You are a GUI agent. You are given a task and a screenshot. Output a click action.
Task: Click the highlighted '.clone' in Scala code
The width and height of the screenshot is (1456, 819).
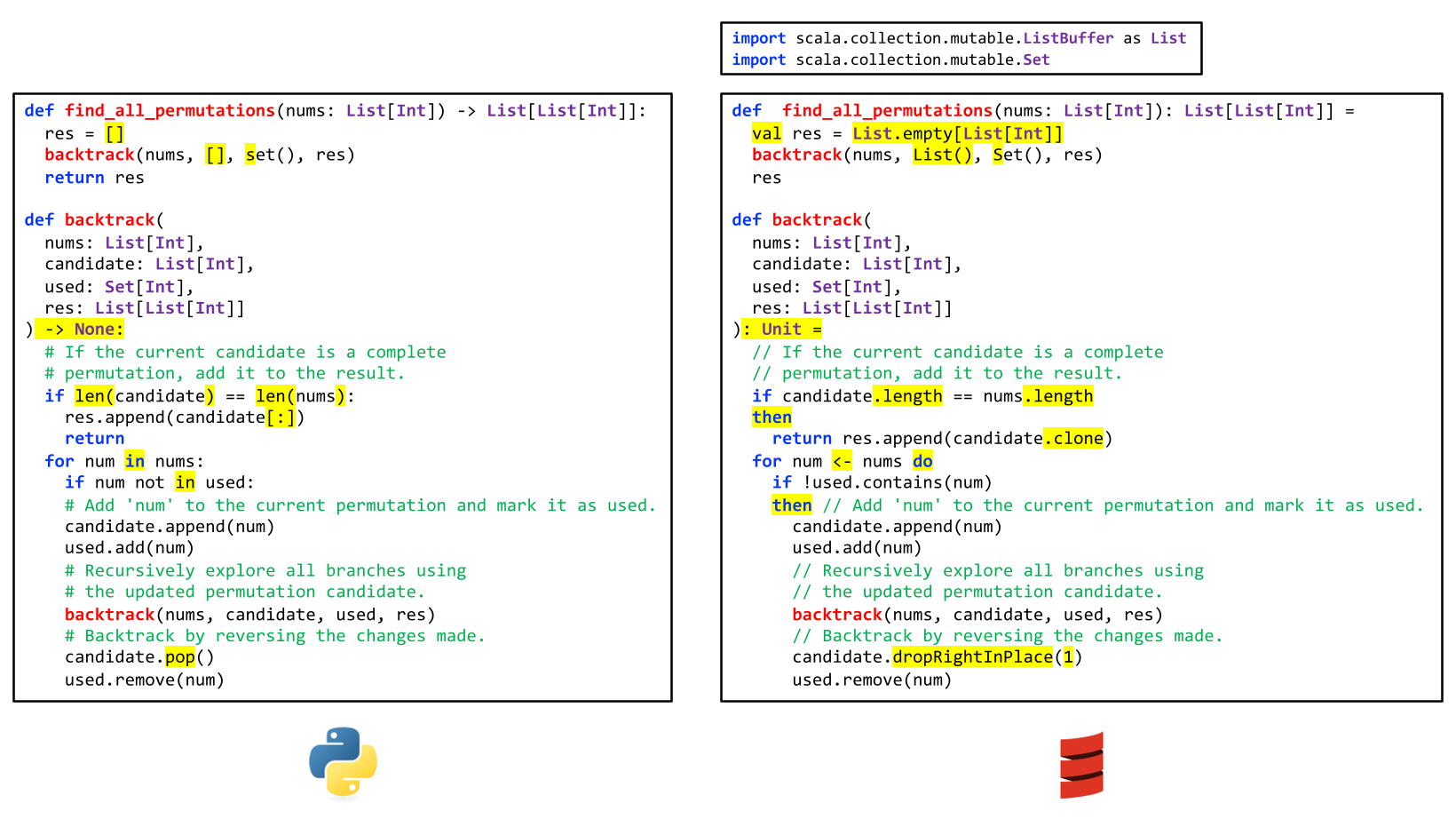point(1073,439)
